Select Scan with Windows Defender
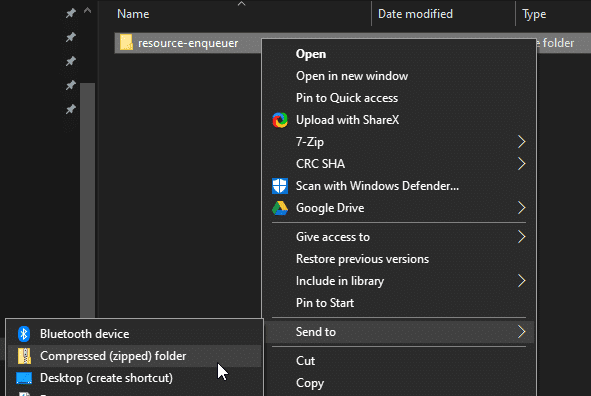The height and width of the screenshot is (396, 591). pos(399,186)
